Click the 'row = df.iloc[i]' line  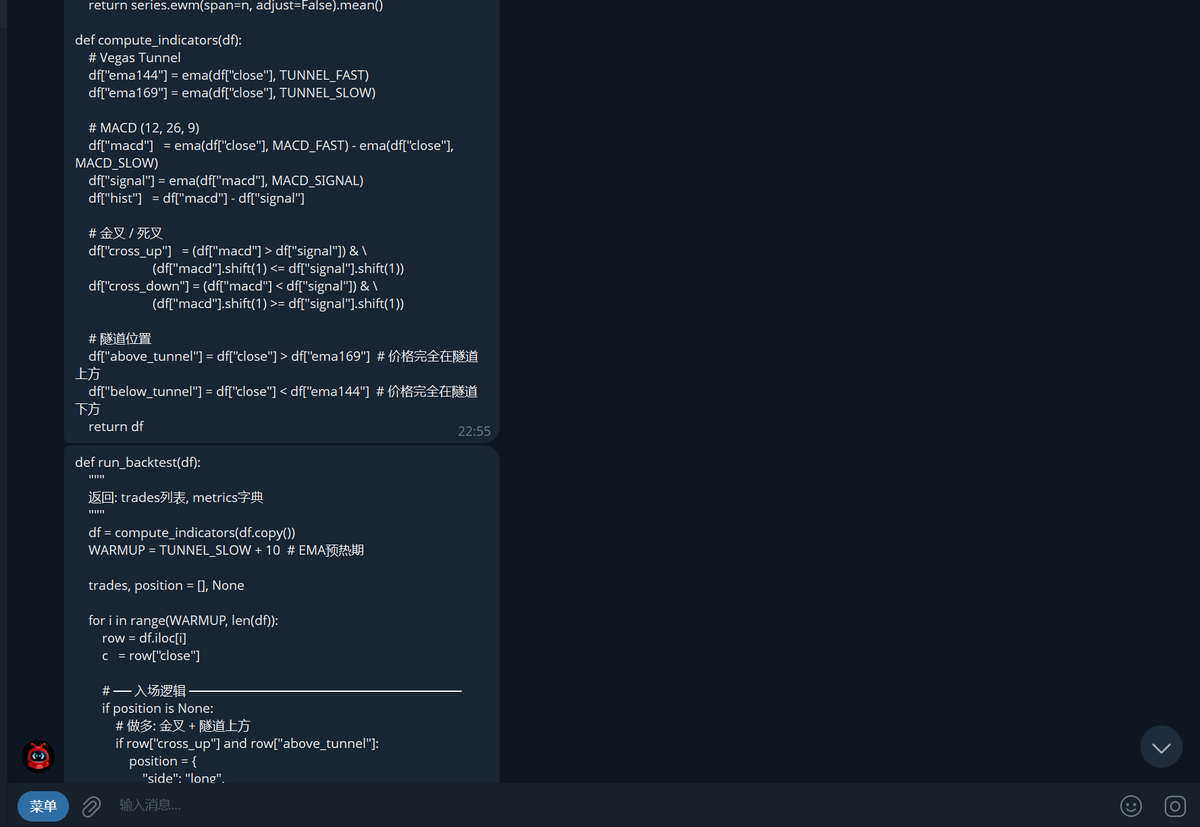click(x=144, y=638)
